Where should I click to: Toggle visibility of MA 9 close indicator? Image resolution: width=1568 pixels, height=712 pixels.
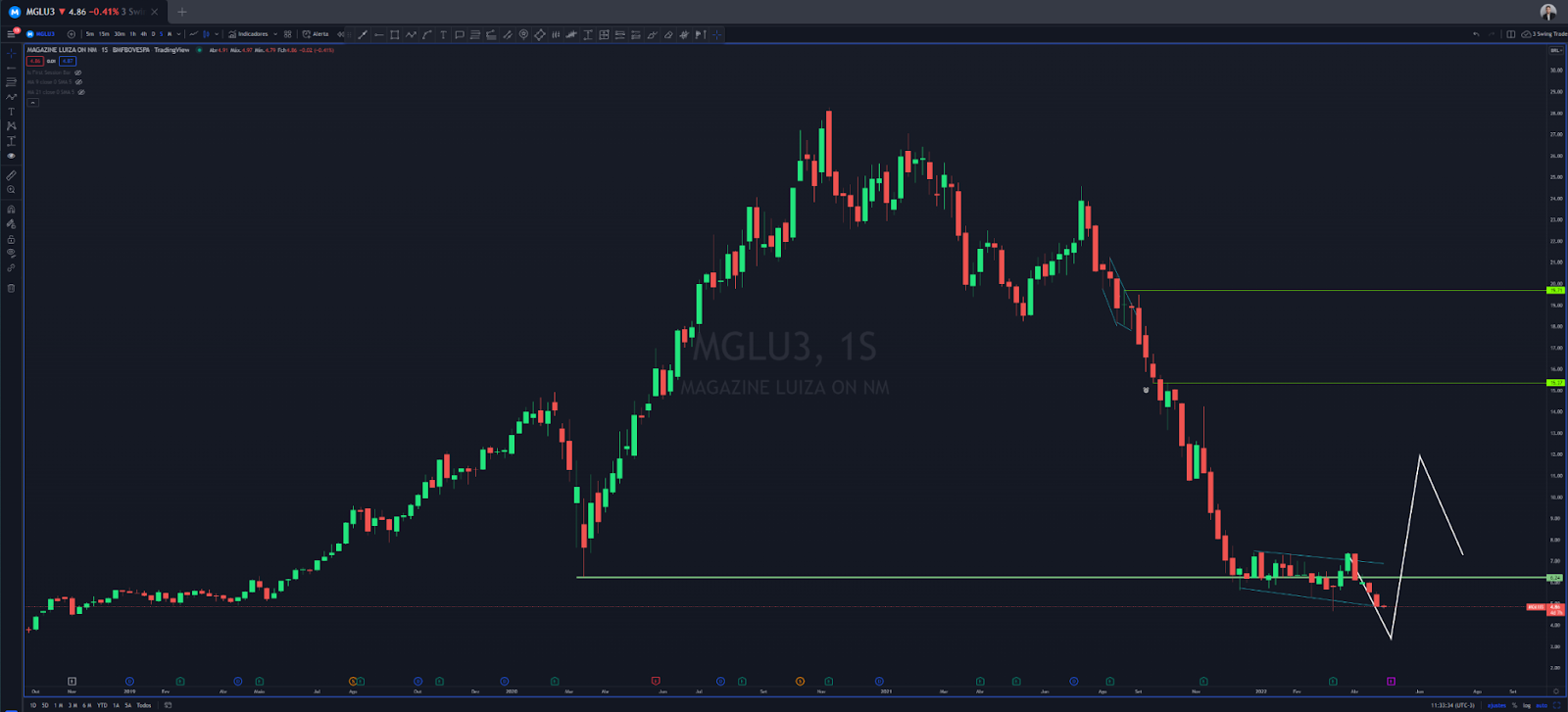click(79, 82)
